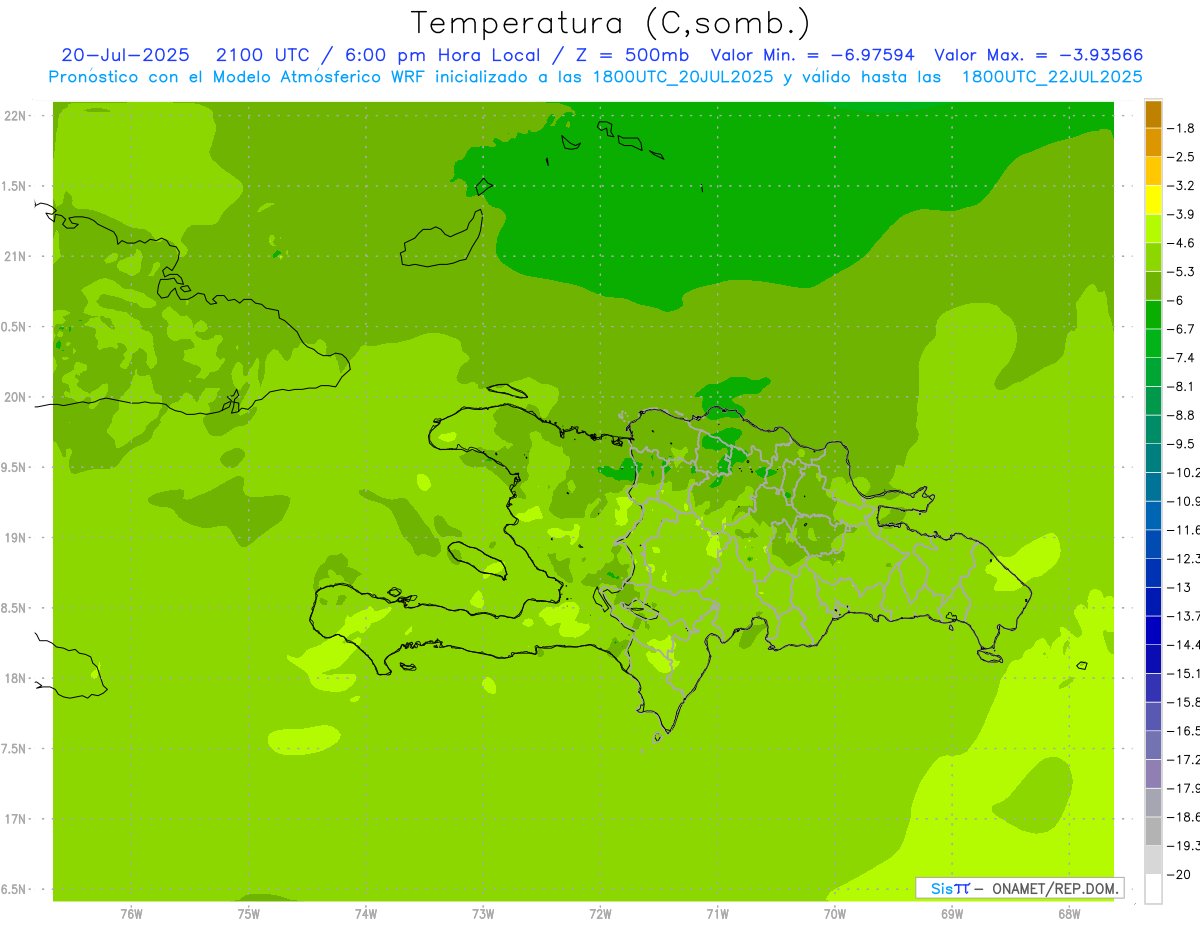The height and width of the screenshot is (927, 1200).
Task: Click the '72W' longitude label
Action: tap(600, 913)
